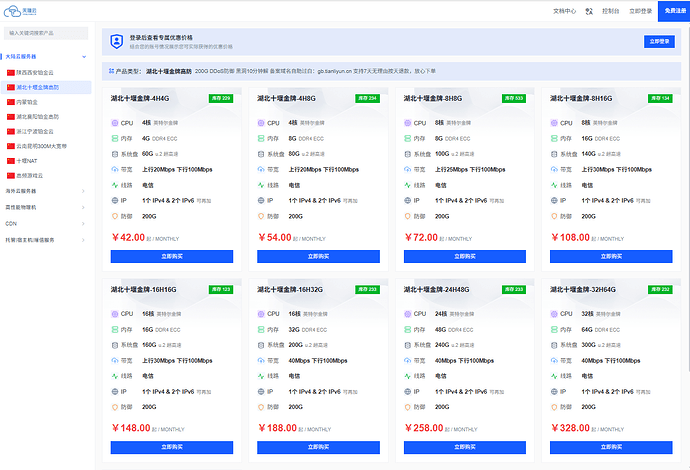Click the IP globe icon in 16H16G card
The image size is (690, 470).
[x=115, y=392]
